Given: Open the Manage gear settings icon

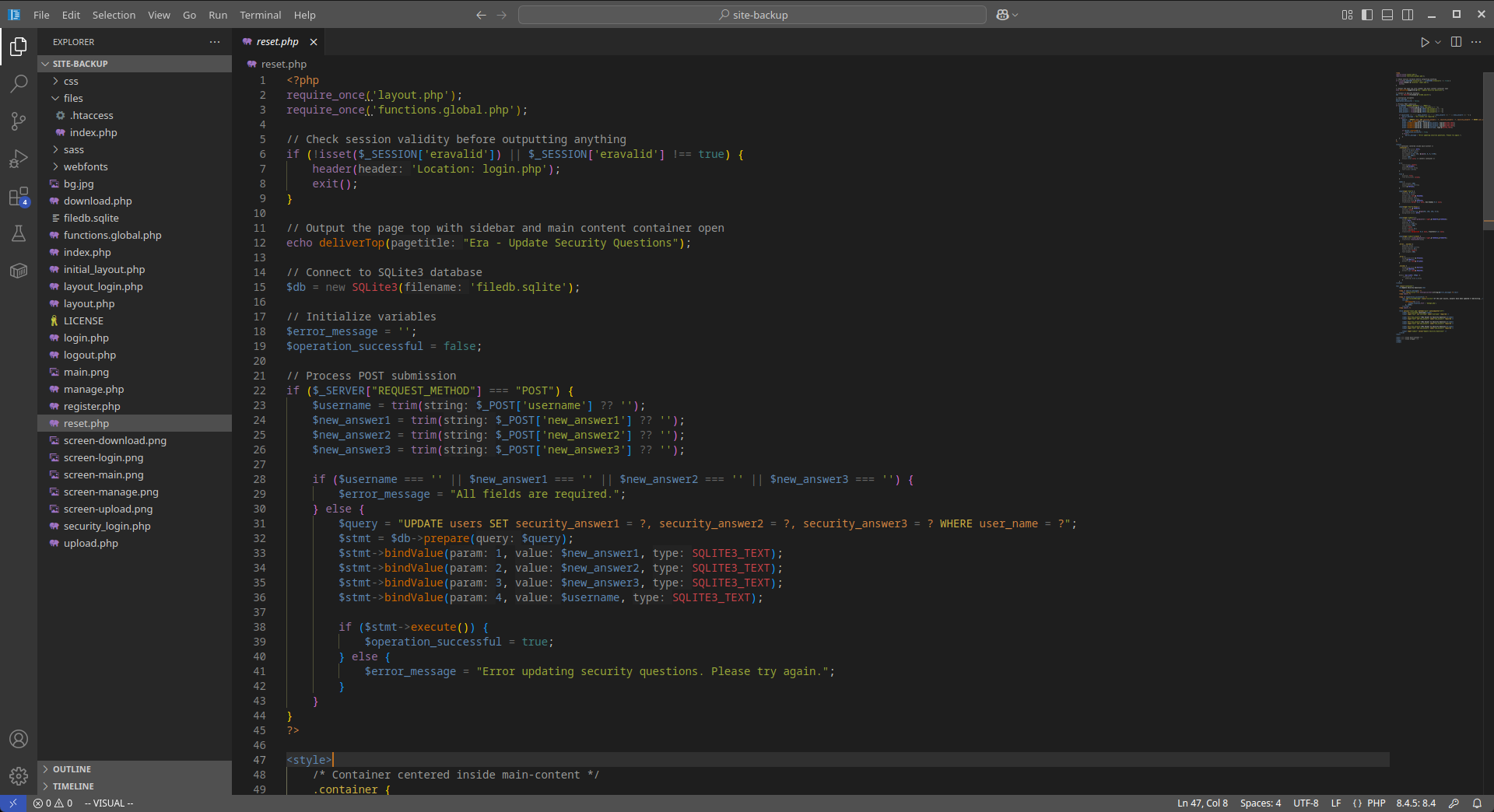Looking at the screenshot, I should pyautogui.click(x=19, y=775).
